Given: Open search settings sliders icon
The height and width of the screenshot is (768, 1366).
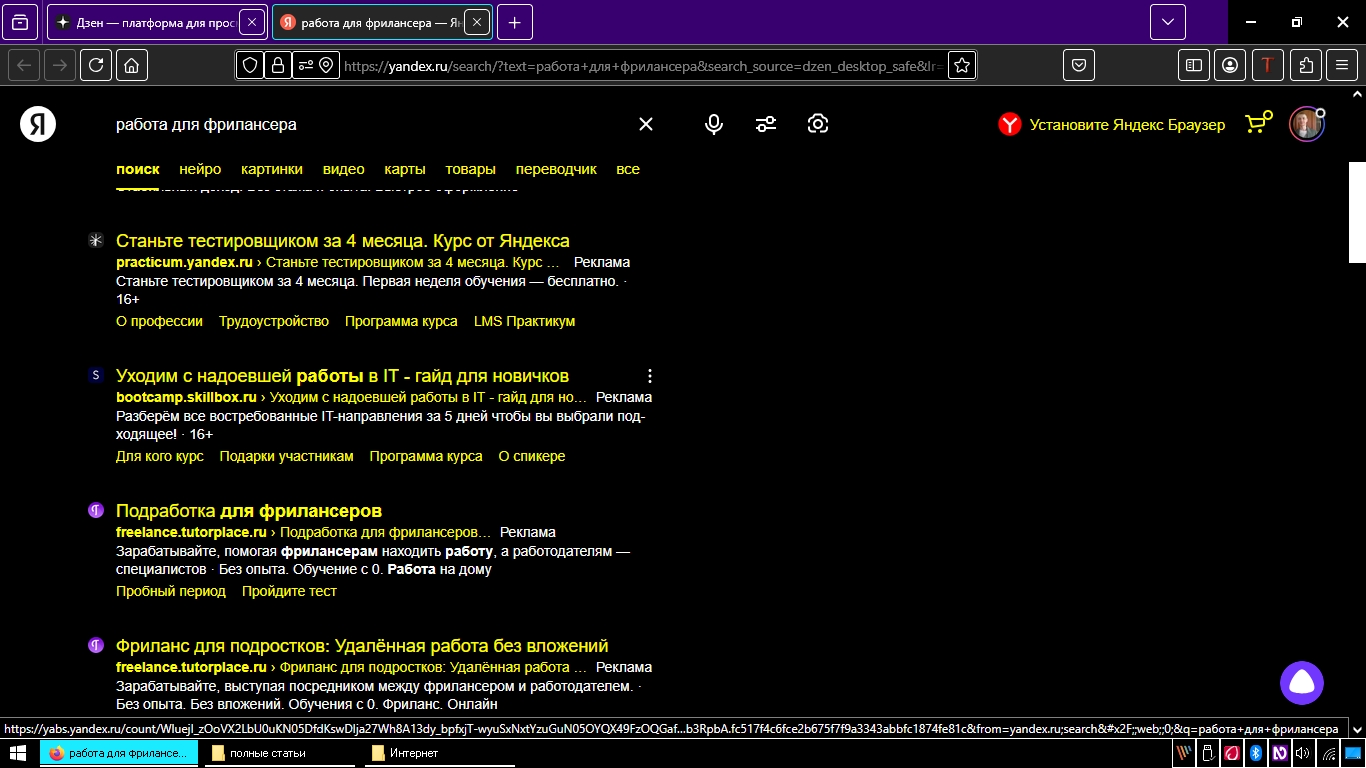Looking at the screenshot, I should point(766,124).
